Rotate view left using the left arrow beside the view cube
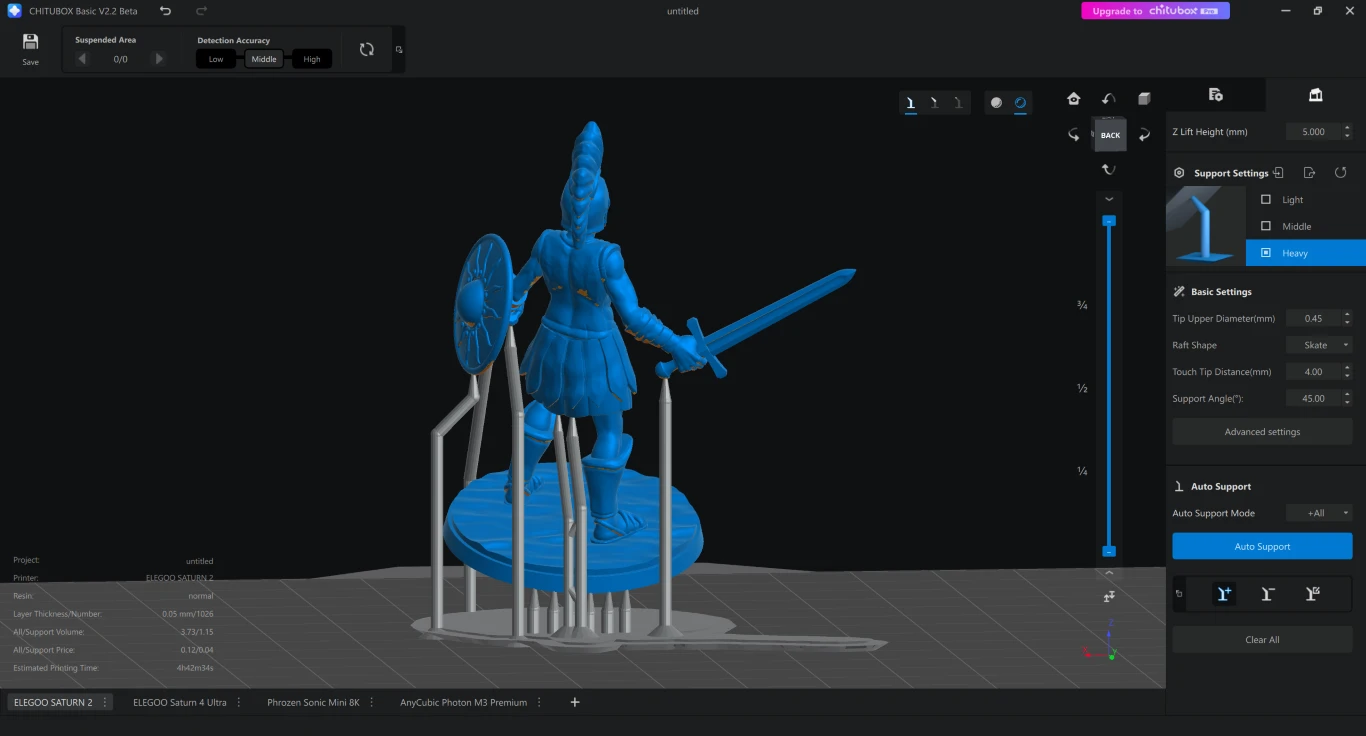Image resolution: width=1366 pixels, height=736 pixels. click(x=1074, y=134)
